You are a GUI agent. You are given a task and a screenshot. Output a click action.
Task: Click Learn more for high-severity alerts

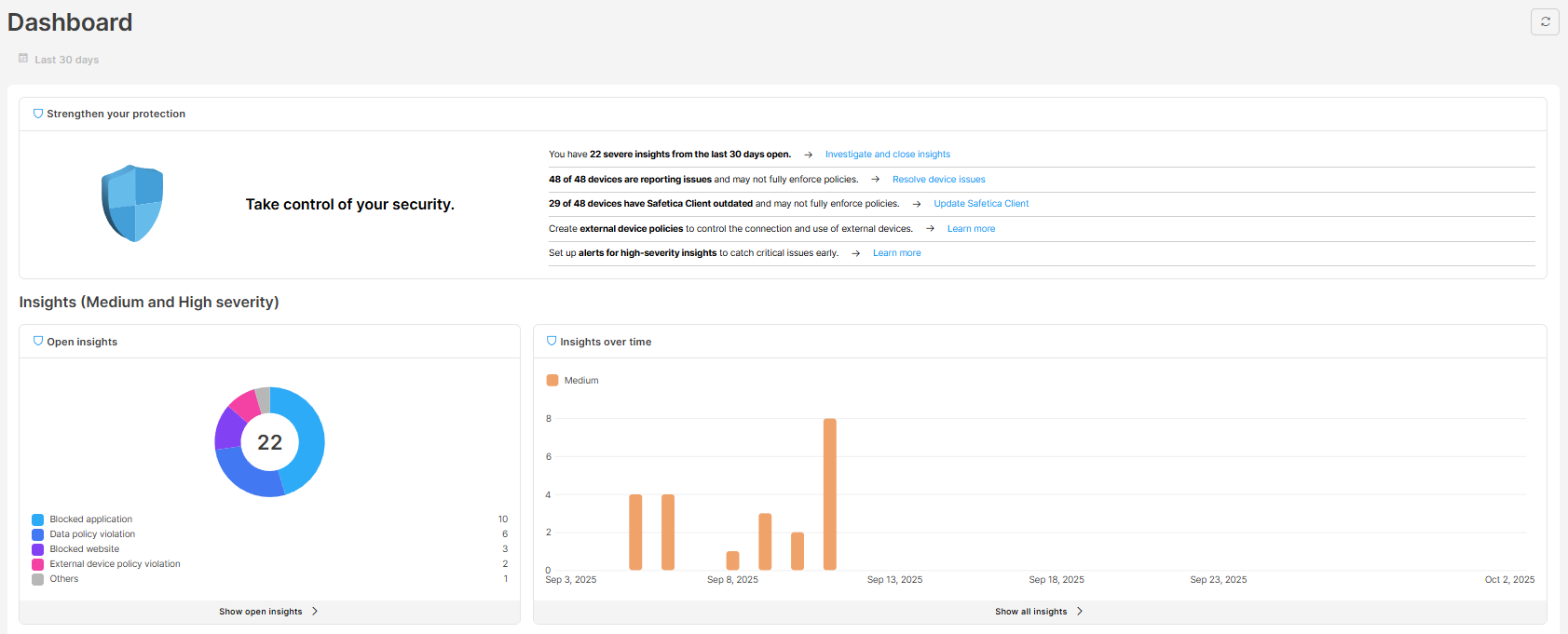(896, 253)
